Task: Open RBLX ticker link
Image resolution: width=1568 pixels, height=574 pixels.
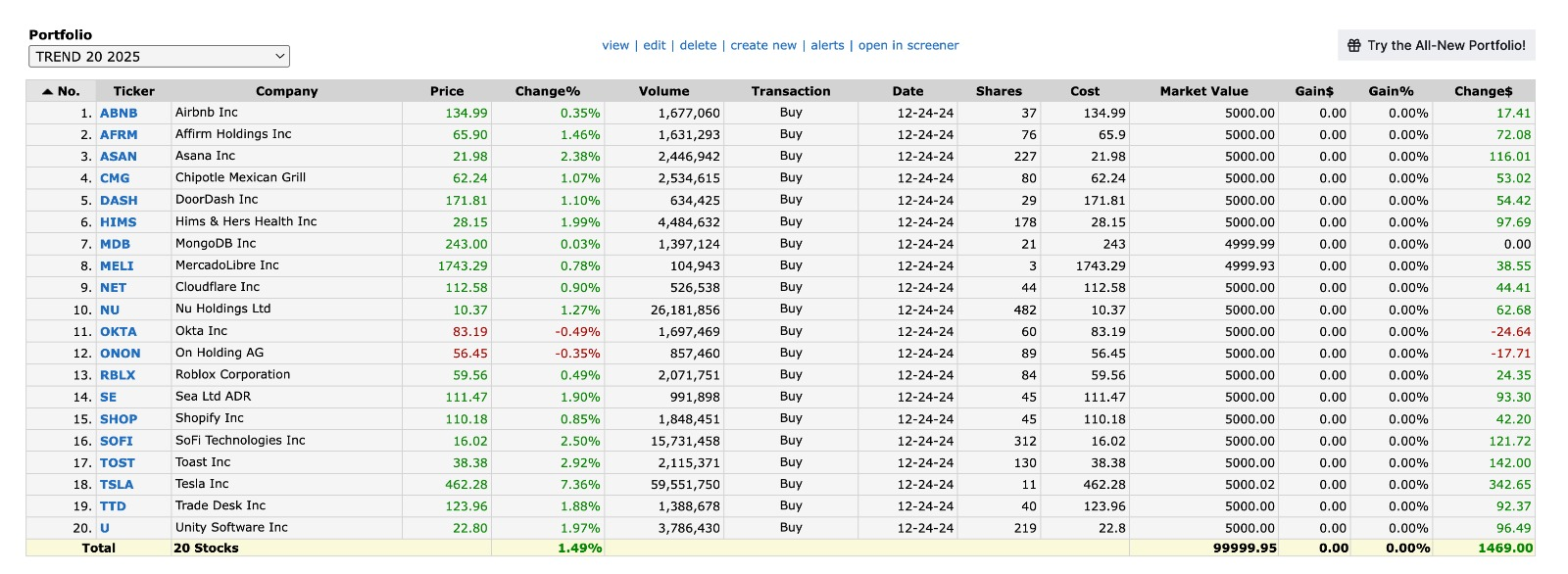Action: pyautogui.click(x=118, y=375)
